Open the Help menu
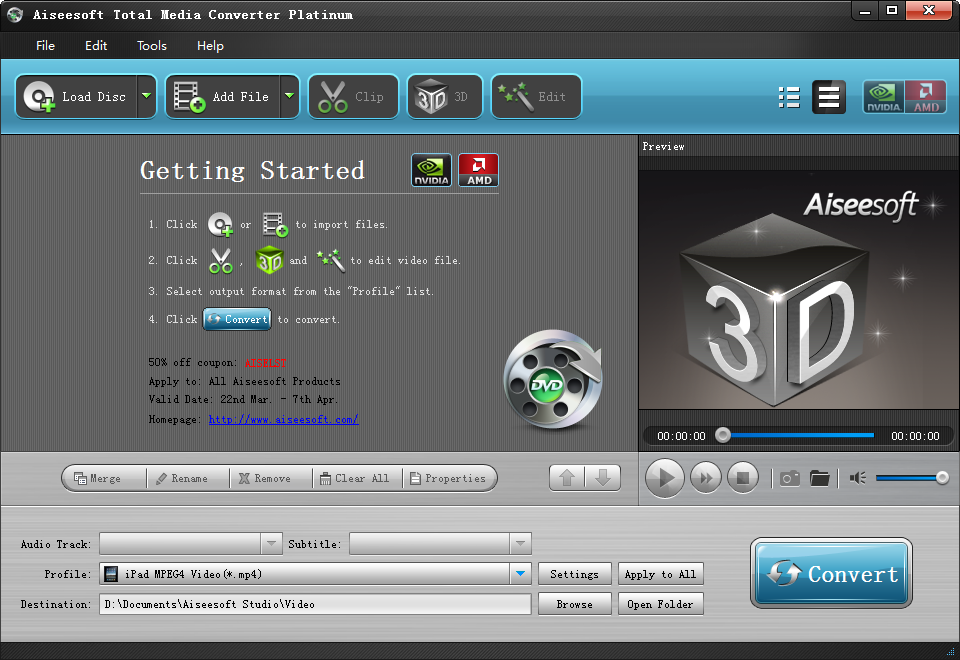 [210, 46]
